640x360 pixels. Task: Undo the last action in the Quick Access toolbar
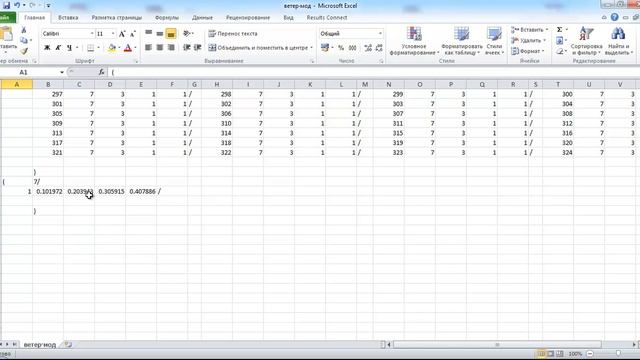[17, 5]
